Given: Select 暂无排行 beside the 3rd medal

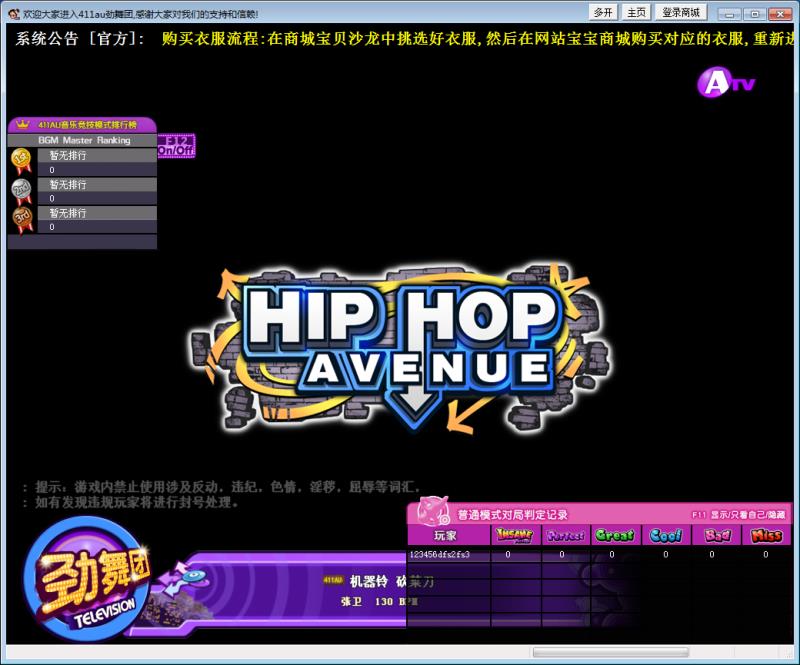Looking at the screenshot, I should tap(68, 213).
